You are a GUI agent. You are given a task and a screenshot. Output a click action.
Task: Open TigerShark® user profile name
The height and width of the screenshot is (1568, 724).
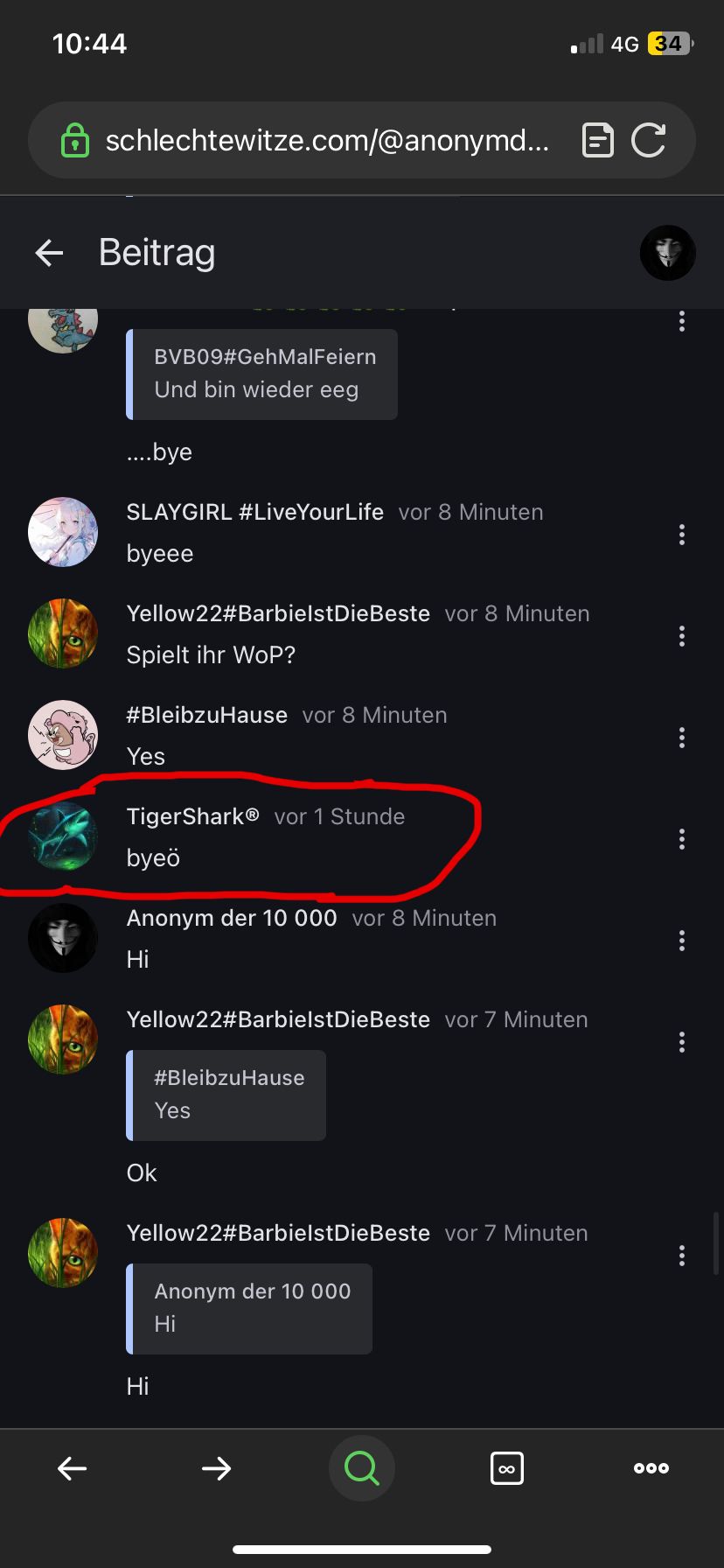[193, 816]
